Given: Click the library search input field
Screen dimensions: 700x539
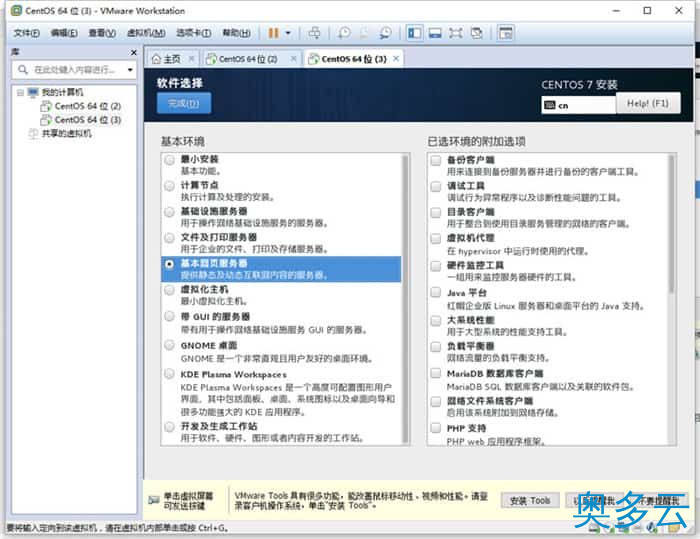Looking at the screenshot, I should [x=75, y=70].
